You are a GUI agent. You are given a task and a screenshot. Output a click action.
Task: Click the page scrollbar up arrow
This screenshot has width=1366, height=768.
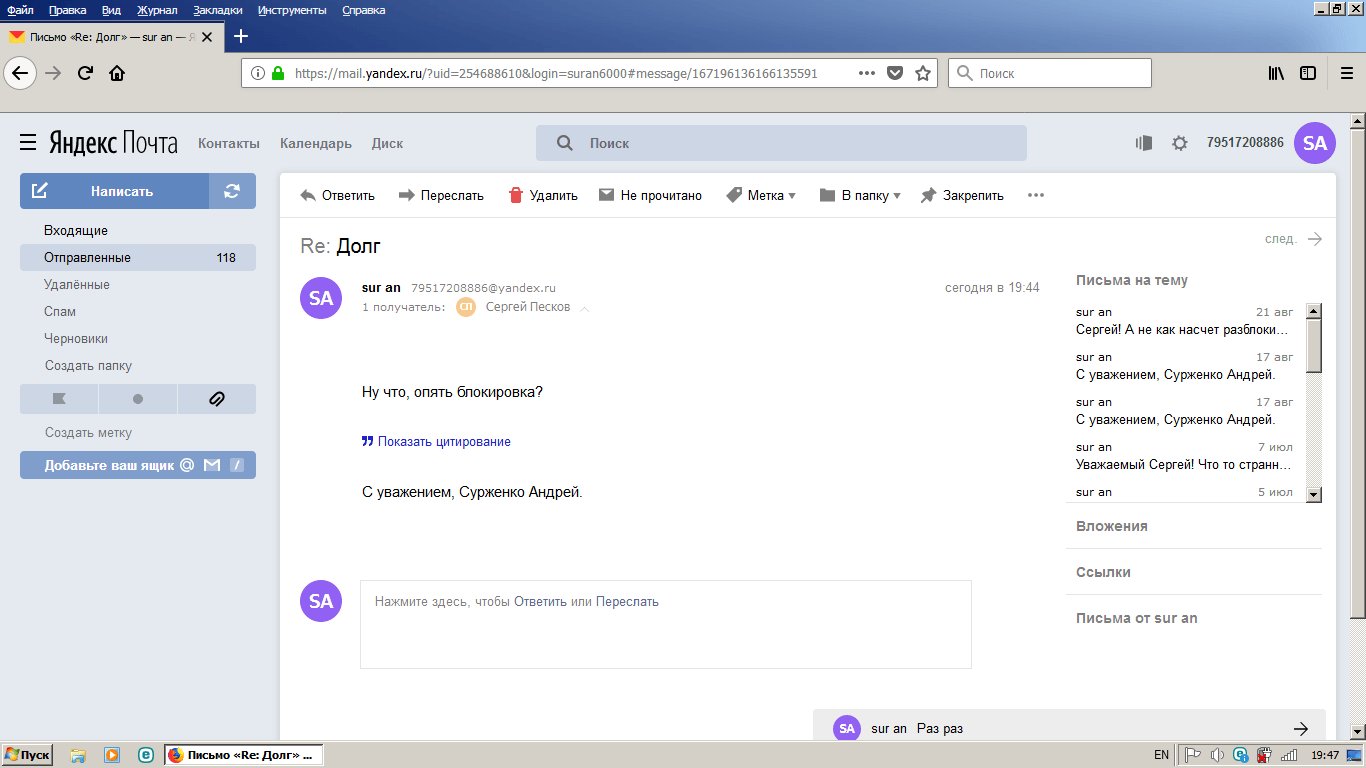[1358, 122]
